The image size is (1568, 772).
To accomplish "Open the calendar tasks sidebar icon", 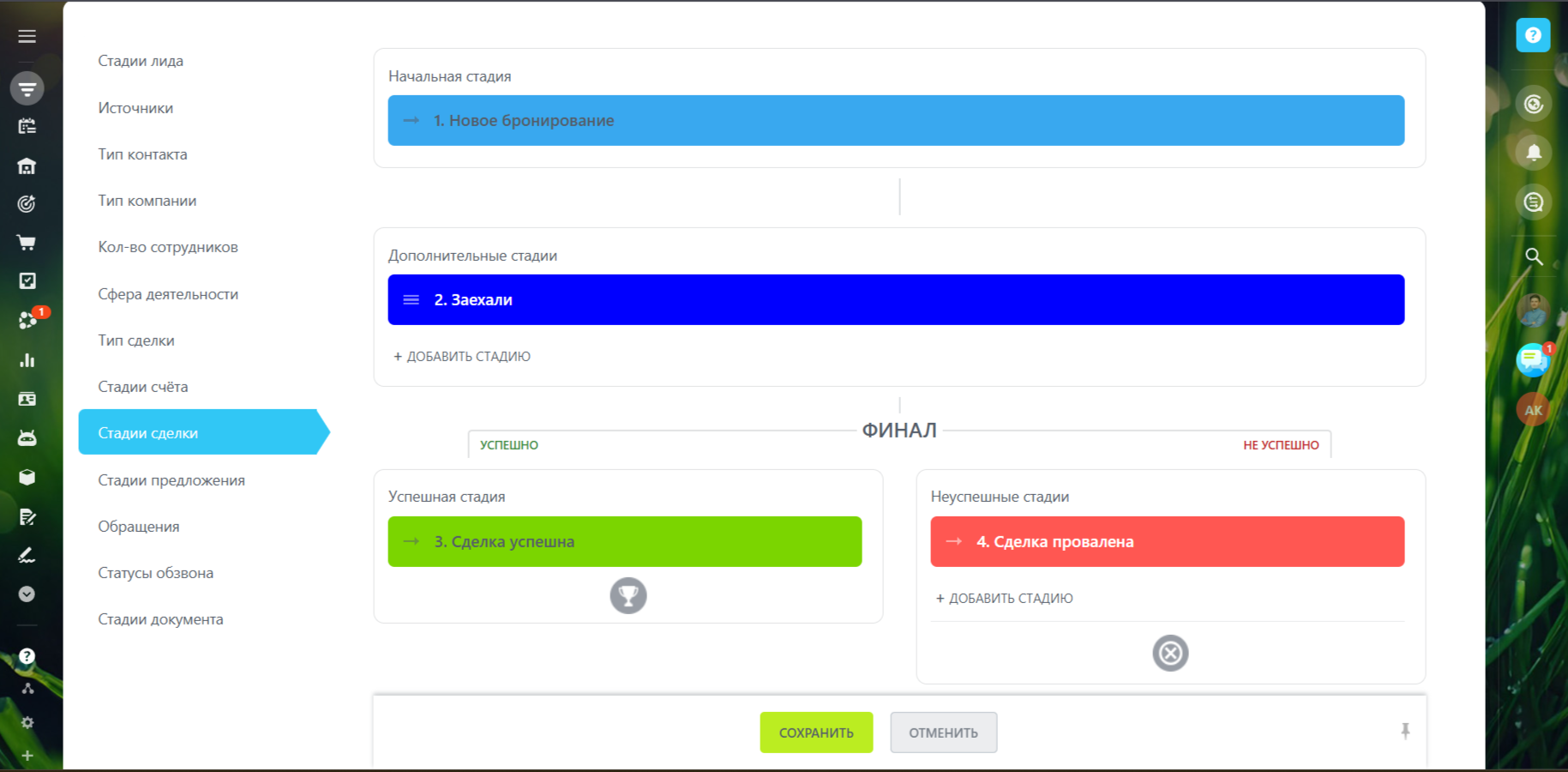I will [x=27, y=126].
